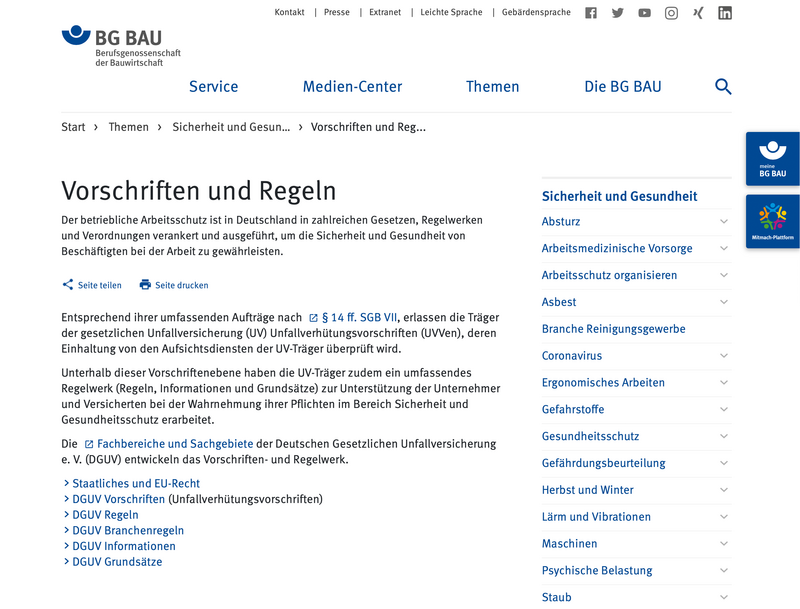Open the Mitmach-Plattform side tile
The height and width of the screenshot is (609, 800).
coord(772,221)
